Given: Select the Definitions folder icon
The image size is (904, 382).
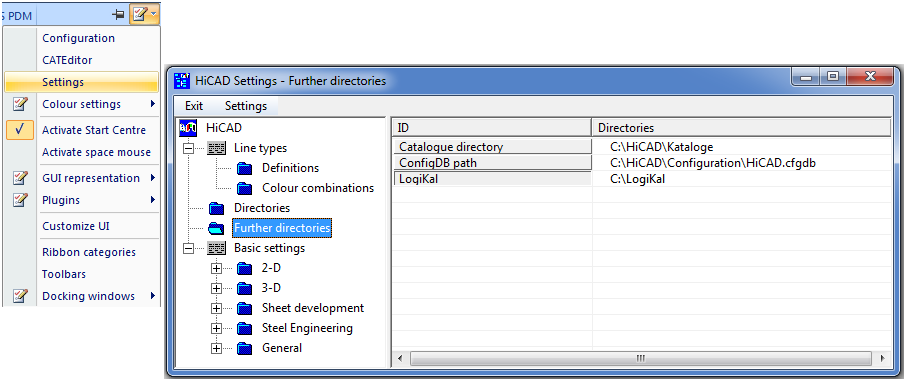Looking at the screenshot, I should coord(245,168).
